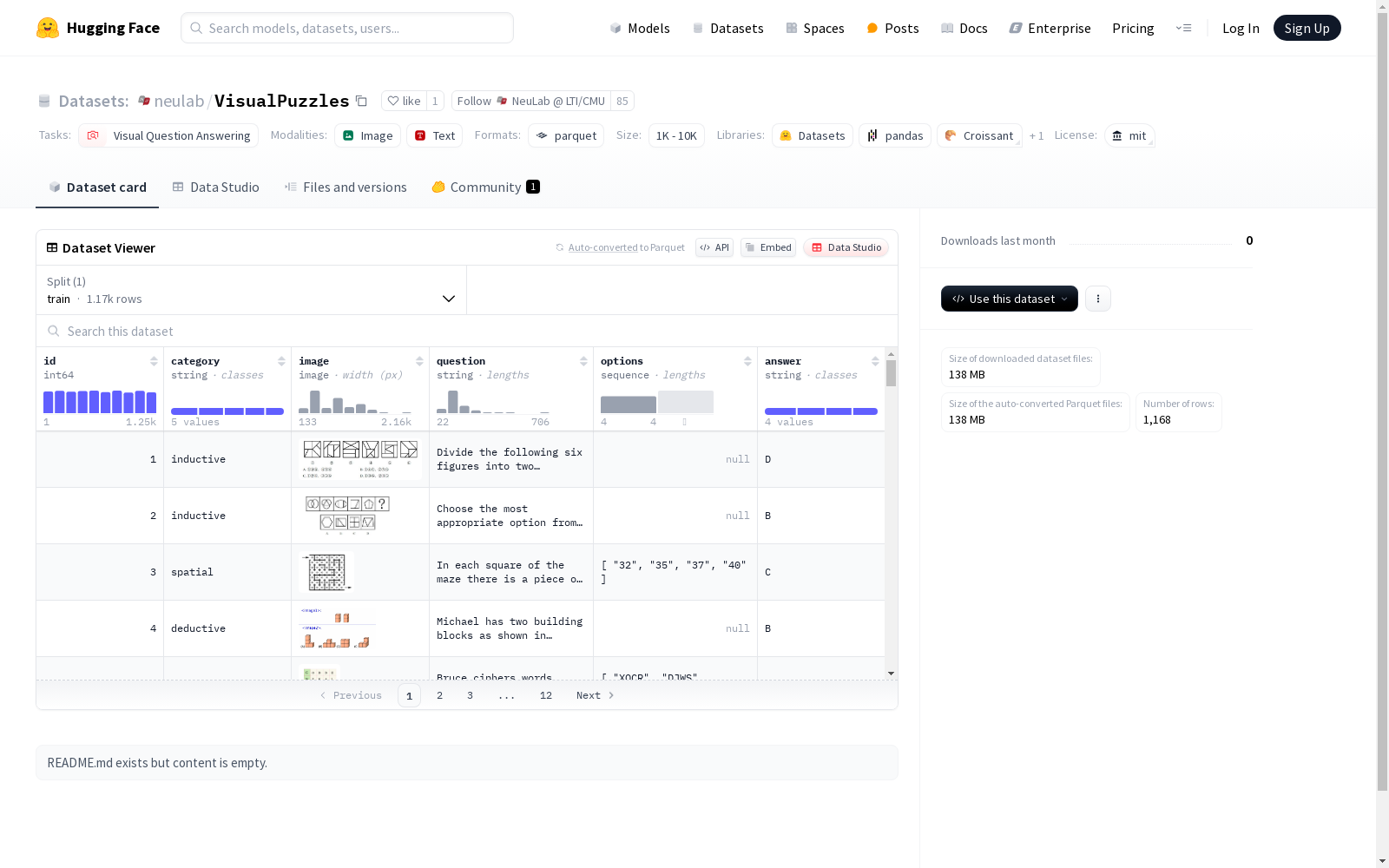This screenshot has height=868, width=1389.
Task: Click the 'spatial' category cell
Action: [227, 572]
